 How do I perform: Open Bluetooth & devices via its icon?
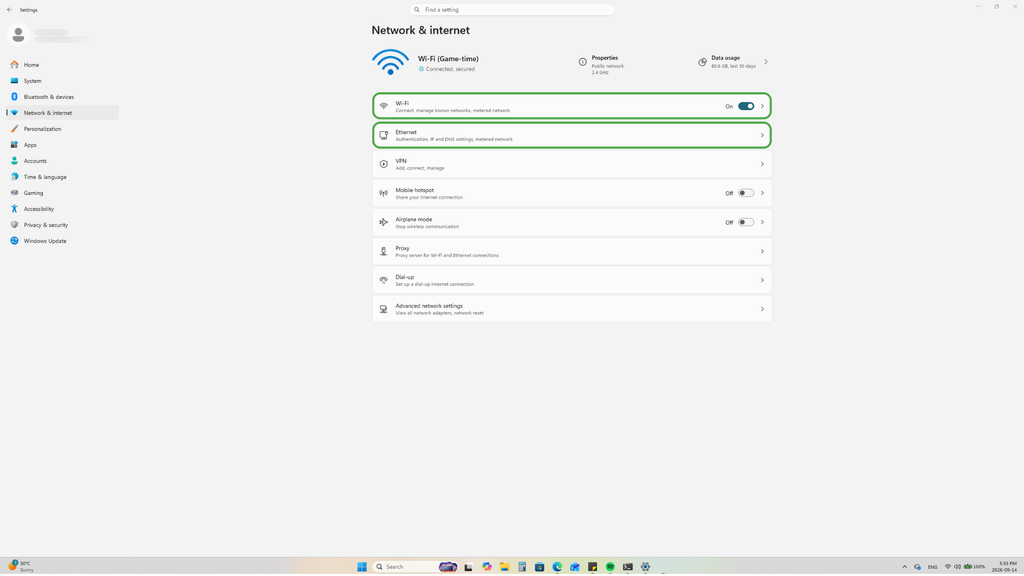(x=14, y=97)
